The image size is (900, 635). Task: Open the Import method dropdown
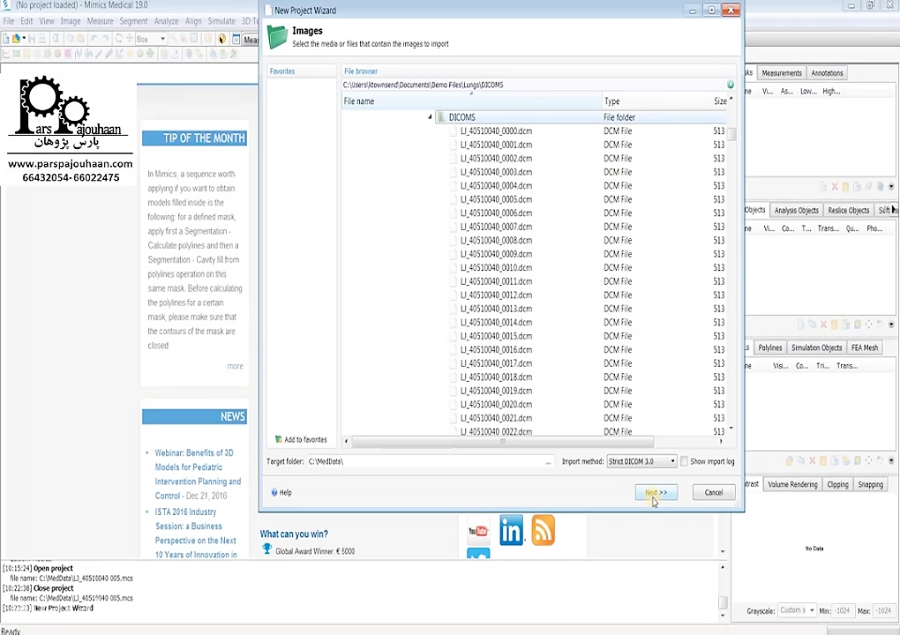click(x=672, y=461)
